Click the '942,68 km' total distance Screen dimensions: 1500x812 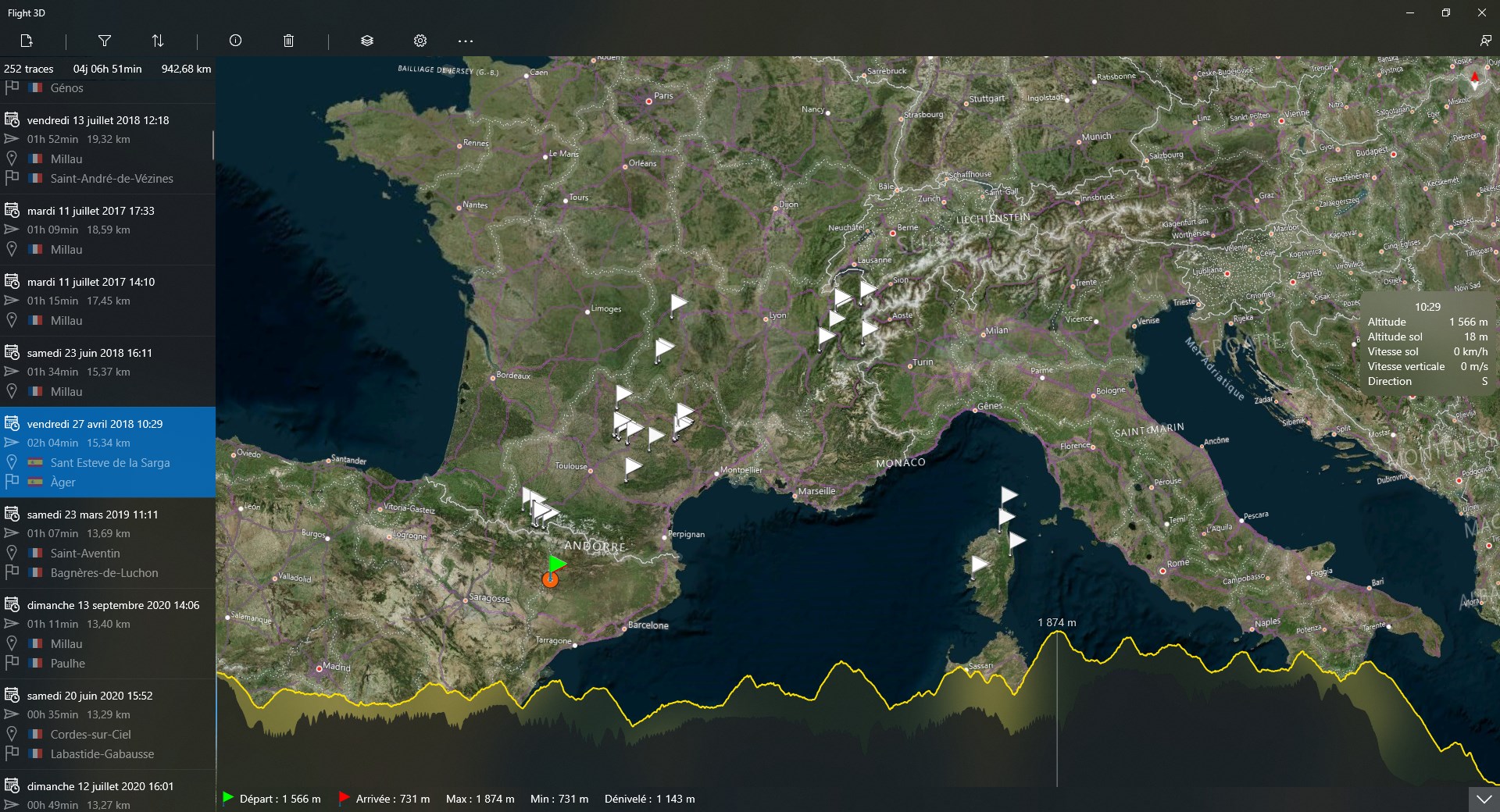pyautogui.click(x=187, y=69)
